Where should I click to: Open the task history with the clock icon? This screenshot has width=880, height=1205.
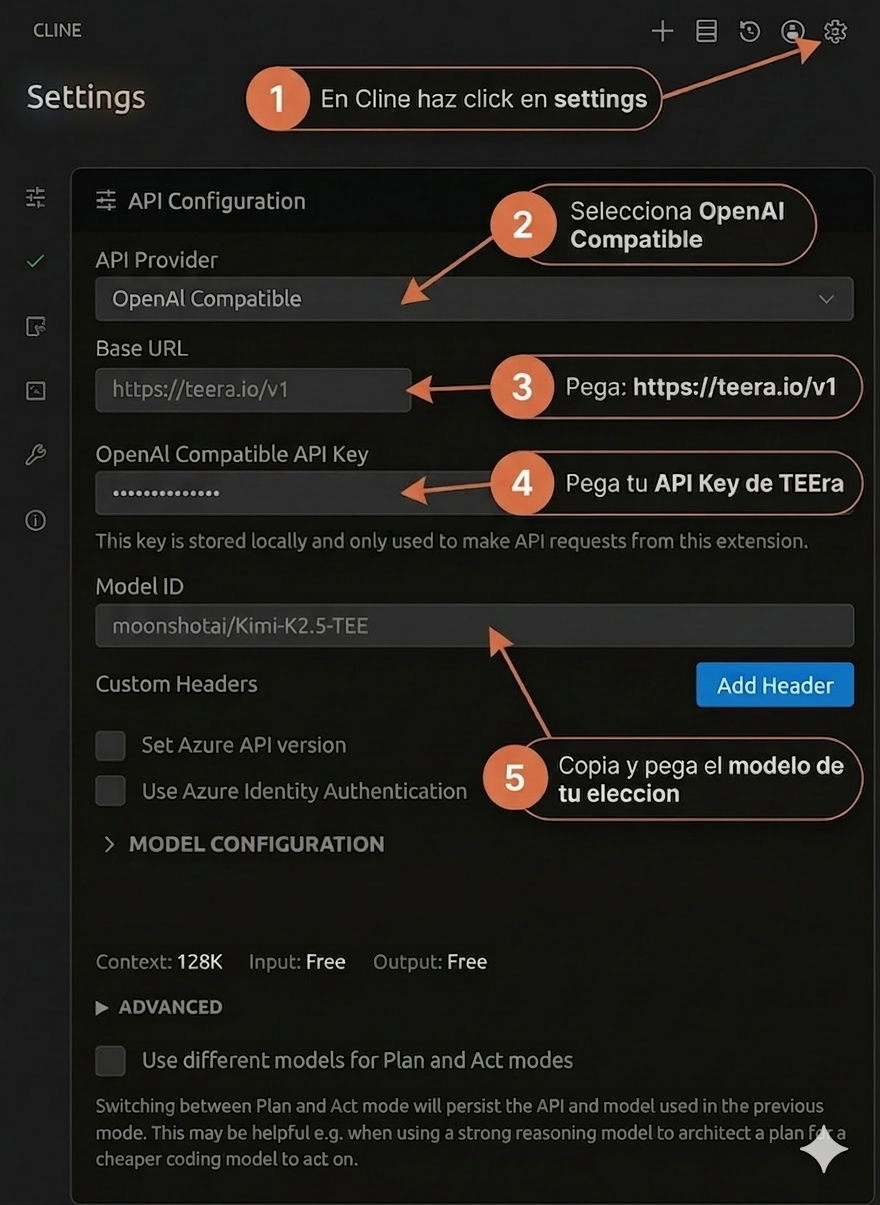749,31
